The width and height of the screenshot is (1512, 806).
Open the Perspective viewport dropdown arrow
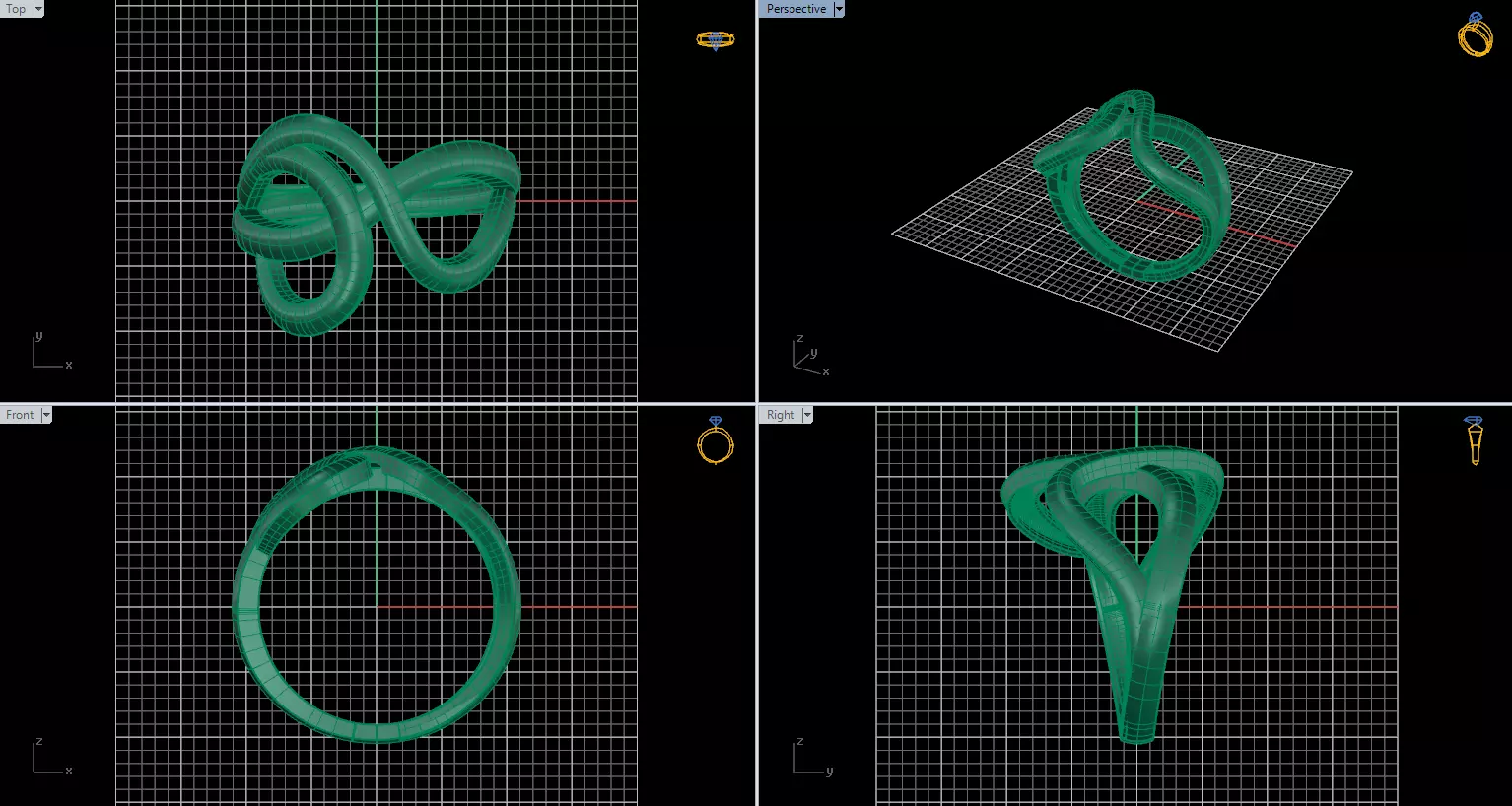point(839,9)
